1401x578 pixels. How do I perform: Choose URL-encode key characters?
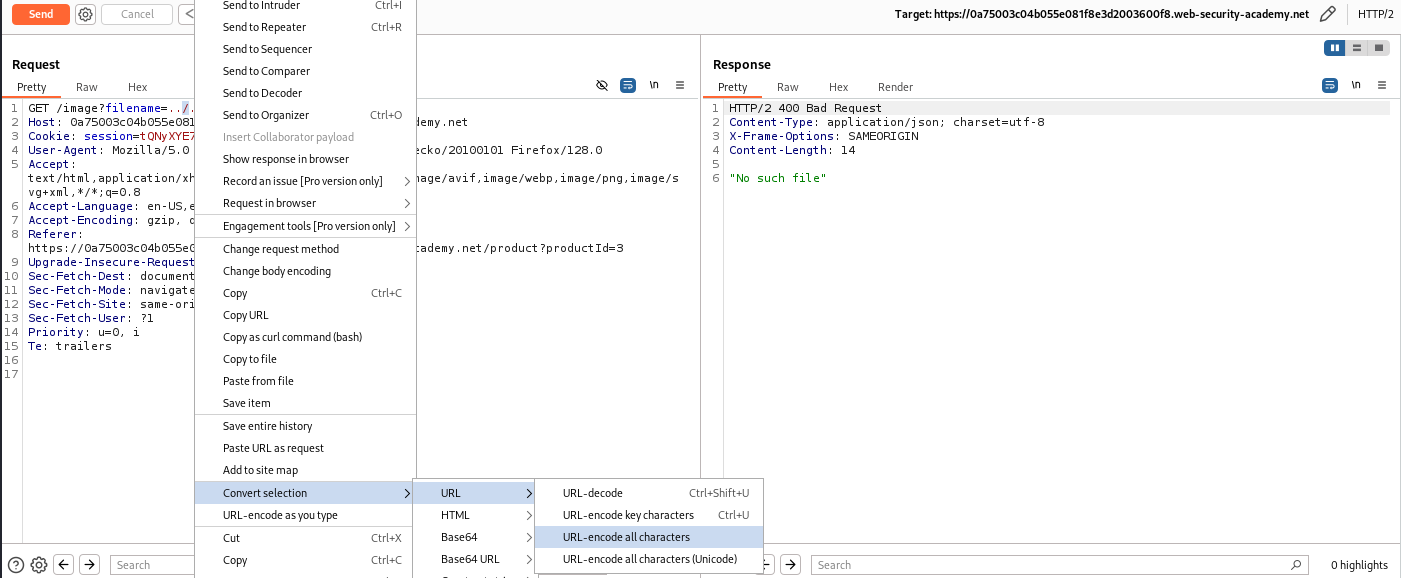(x=649, y=515)
